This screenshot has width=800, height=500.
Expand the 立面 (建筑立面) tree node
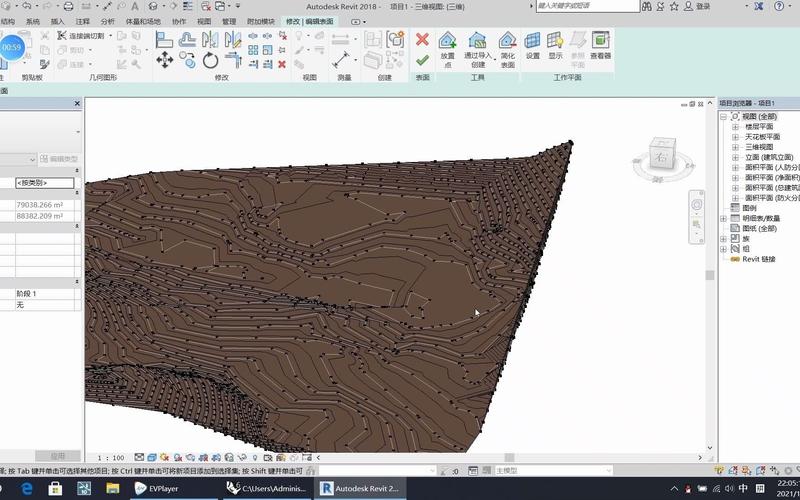click(x=735, y=157)
